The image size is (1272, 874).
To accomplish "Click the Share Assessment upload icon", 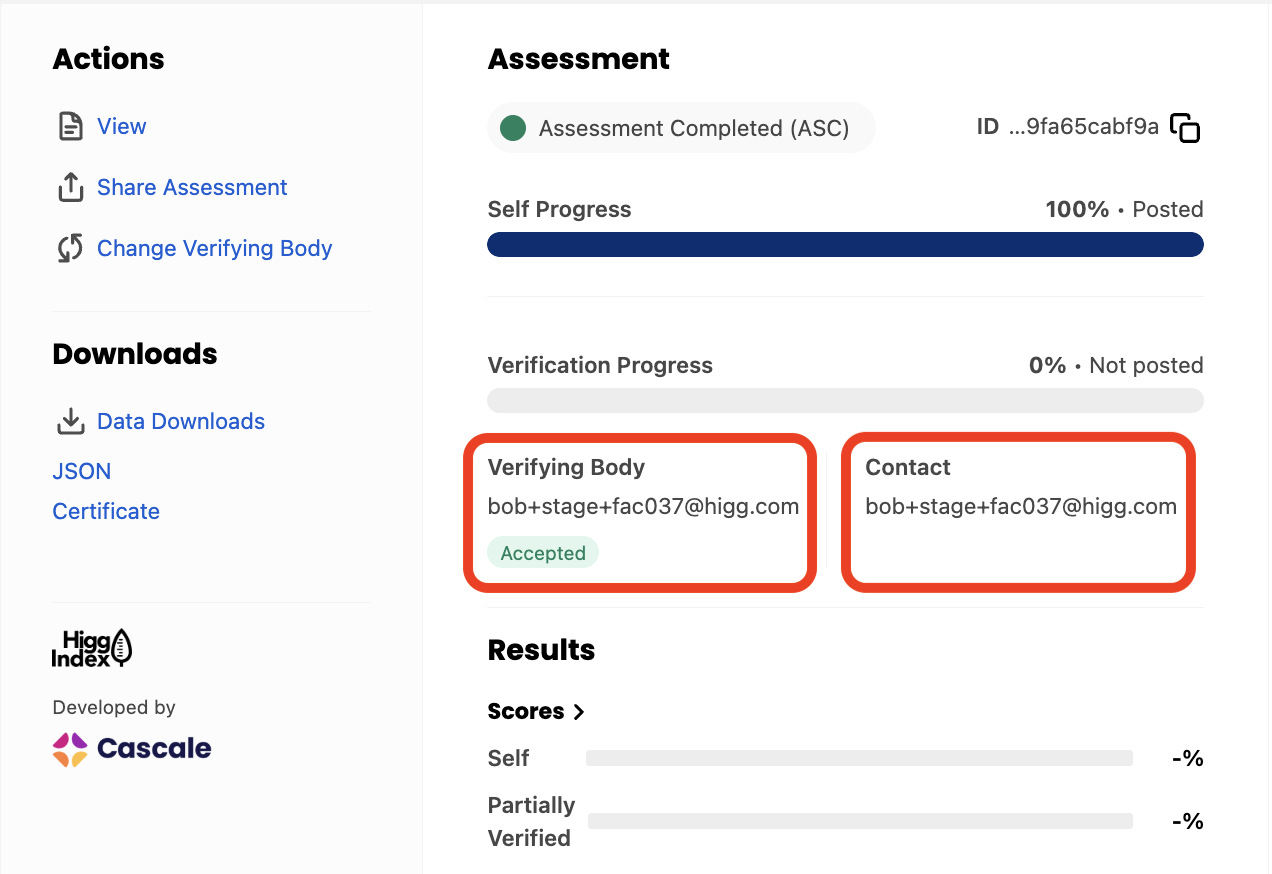I will click(70, 188).
